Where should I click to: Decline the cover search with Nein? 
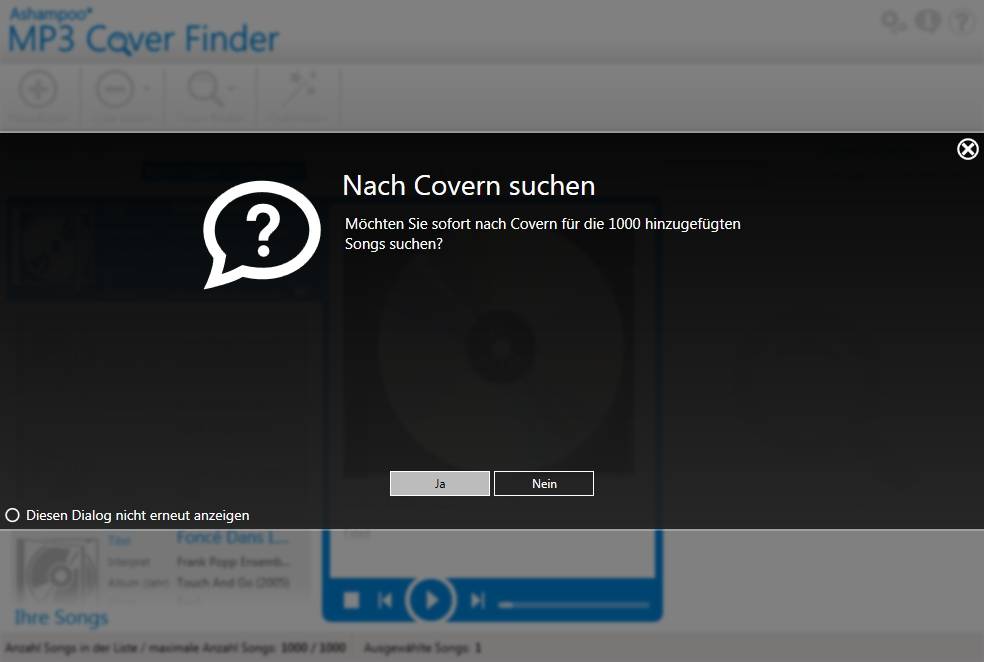click(x=543, y=483)
